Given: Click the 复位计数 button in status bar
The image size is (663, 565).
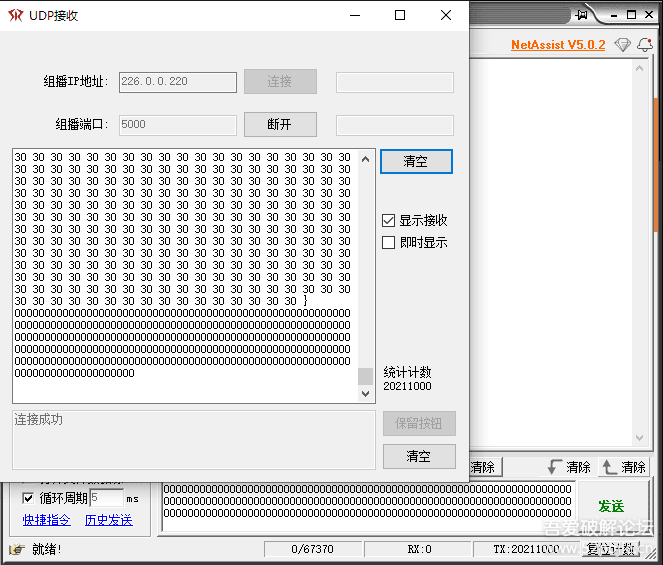Looking at the screenshot, I should tap(611, 549).
